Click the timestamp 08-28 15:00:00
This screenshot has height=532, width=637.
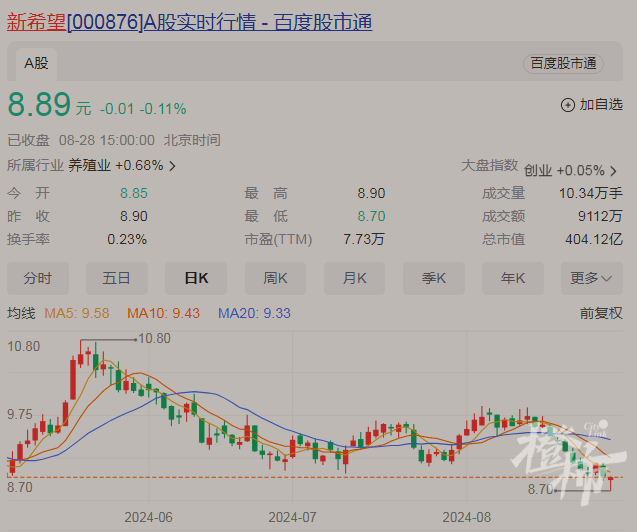coord(107,141)
